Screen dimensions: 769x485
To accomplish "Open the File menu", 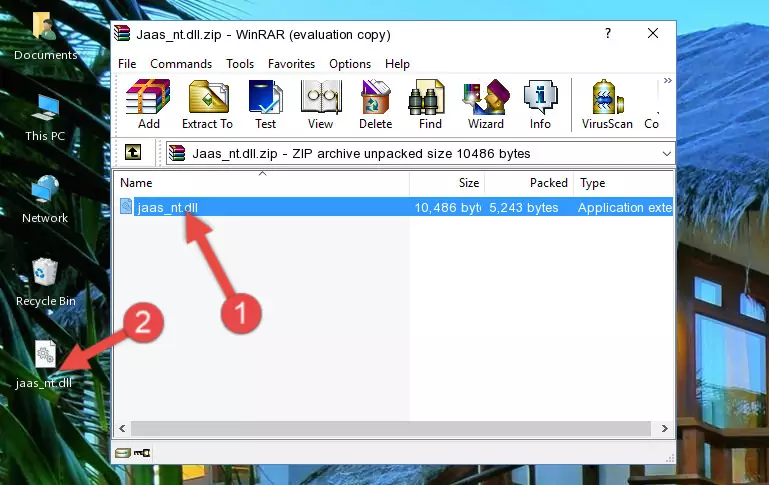I will coord(127,64).
